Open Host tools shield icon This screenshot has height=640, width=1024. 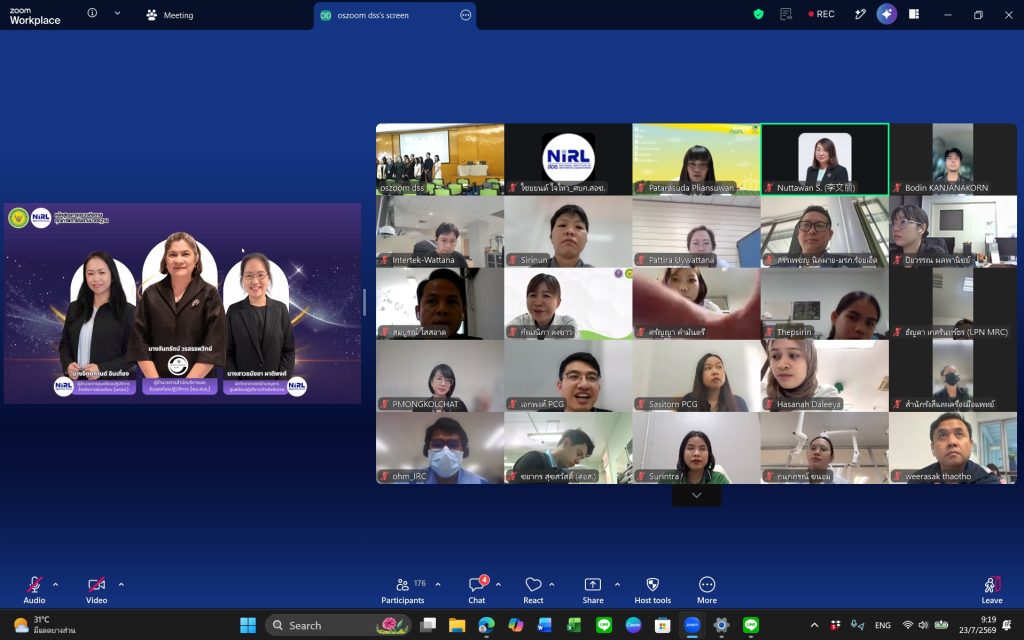(x=652, y=590)
